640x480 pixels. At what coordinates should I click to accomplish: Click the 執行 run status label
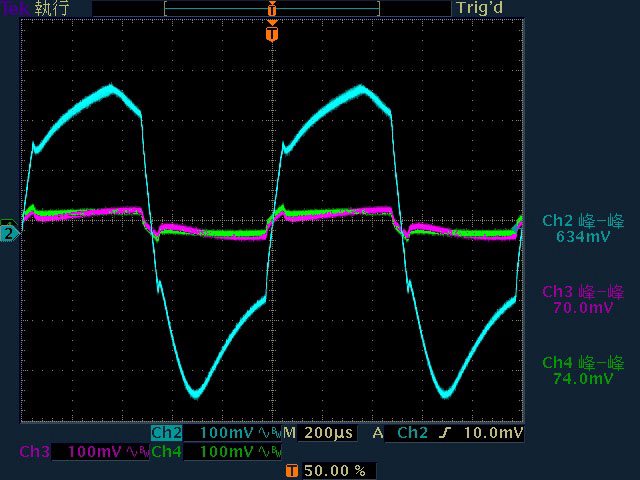[50, 8]
